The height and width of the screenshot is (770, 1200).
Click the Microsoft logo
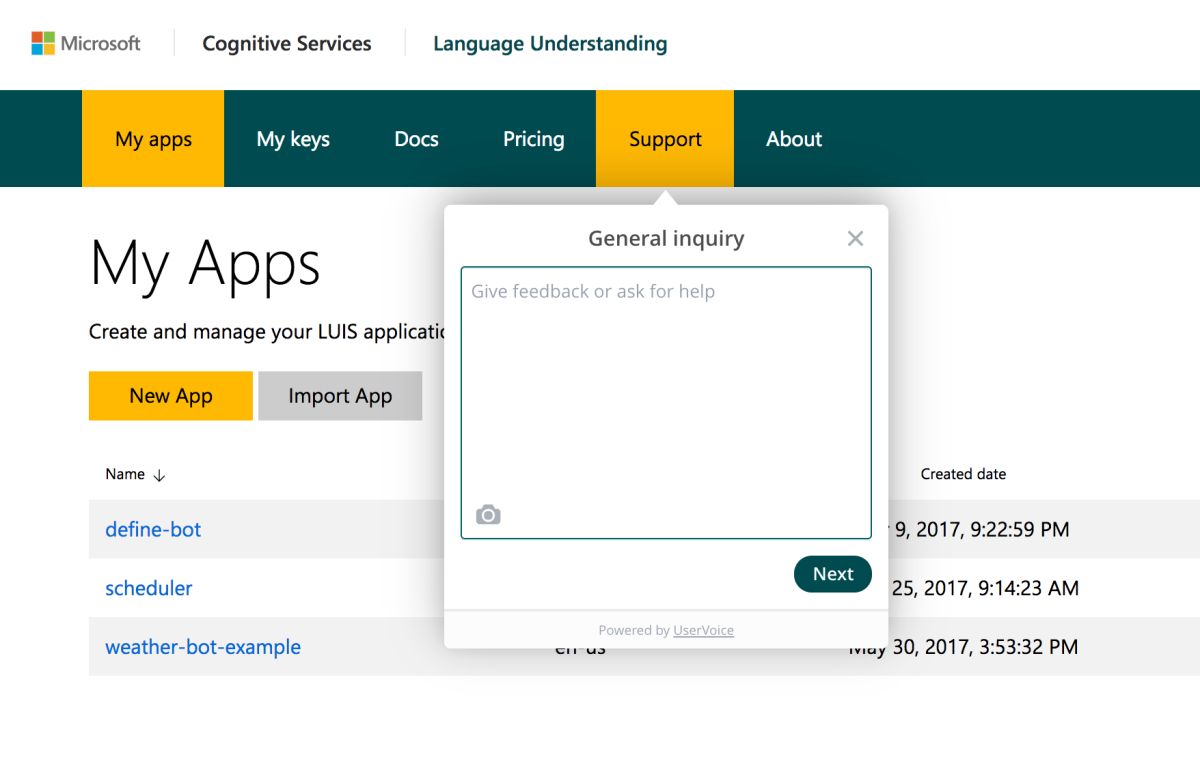pos(86,43)
